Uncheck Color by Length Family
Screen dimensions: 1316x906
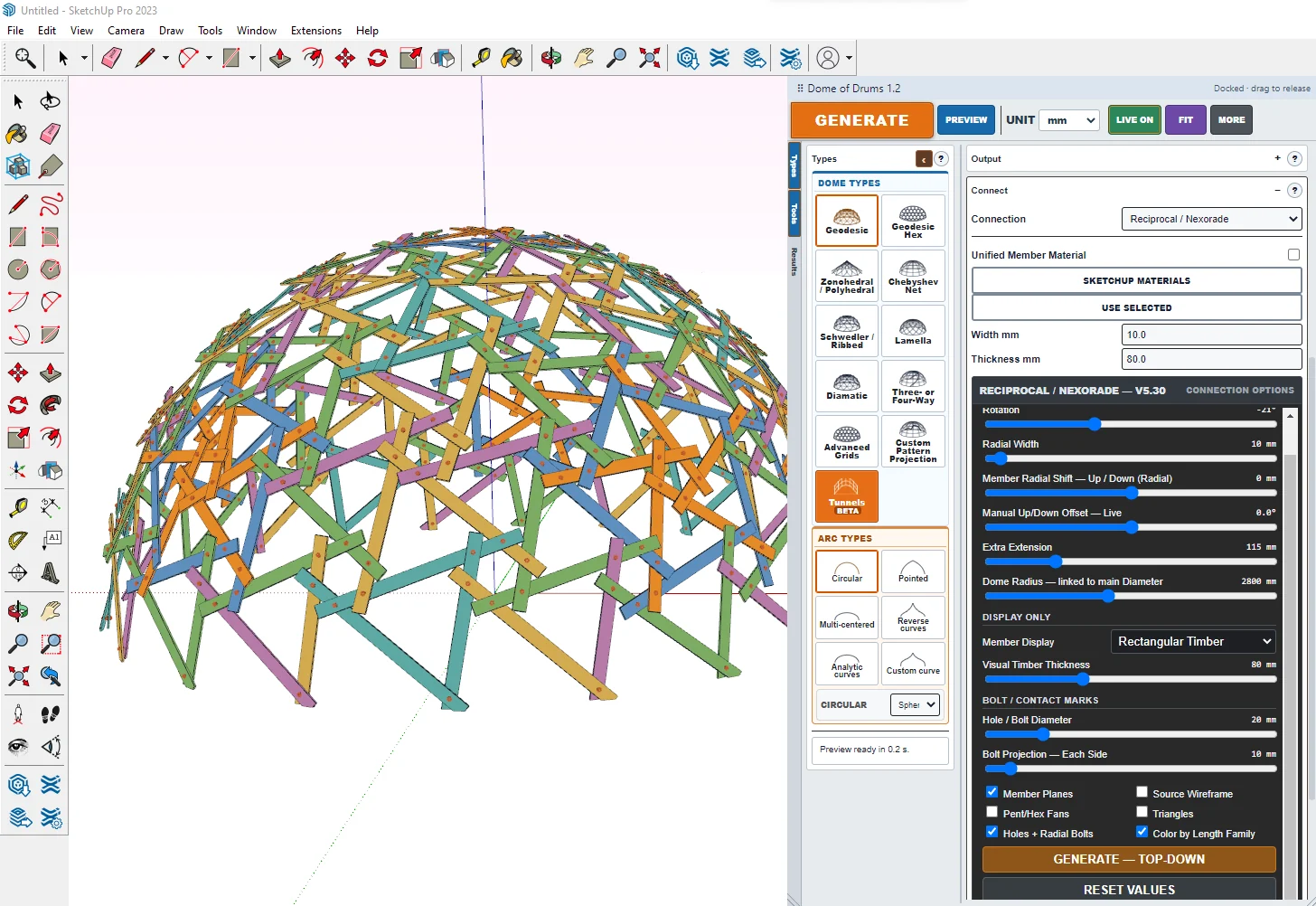tap(1142, 832)
